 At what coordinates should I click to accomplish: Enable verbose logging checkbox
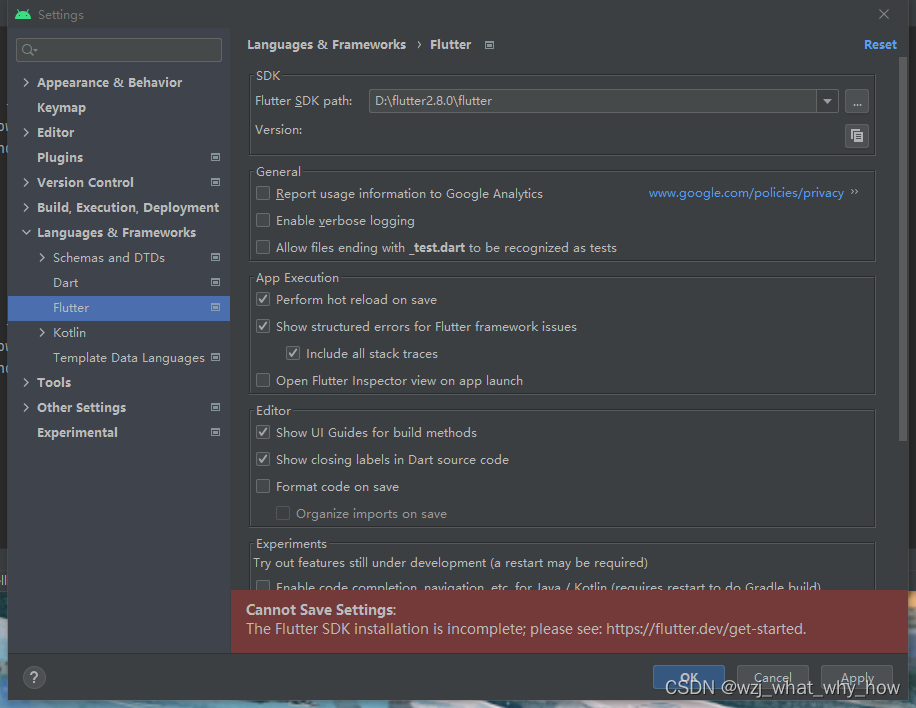[263, 220]
